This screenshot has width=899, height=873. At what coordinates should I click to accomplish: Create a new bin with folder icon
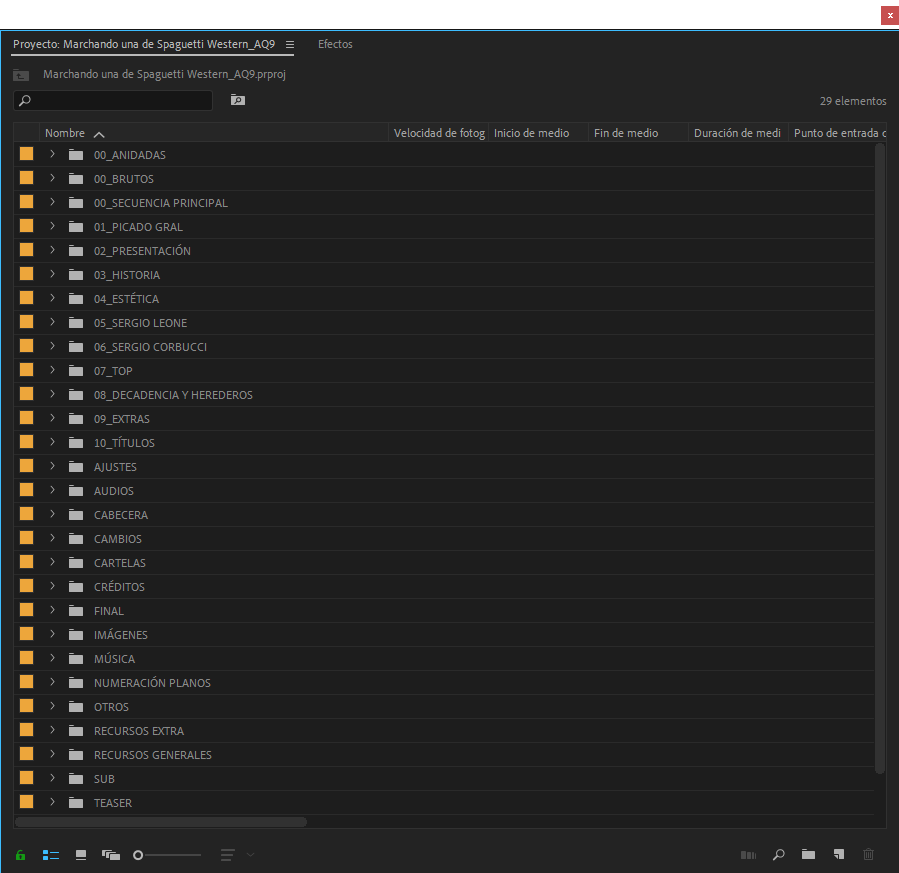point(808,855)
